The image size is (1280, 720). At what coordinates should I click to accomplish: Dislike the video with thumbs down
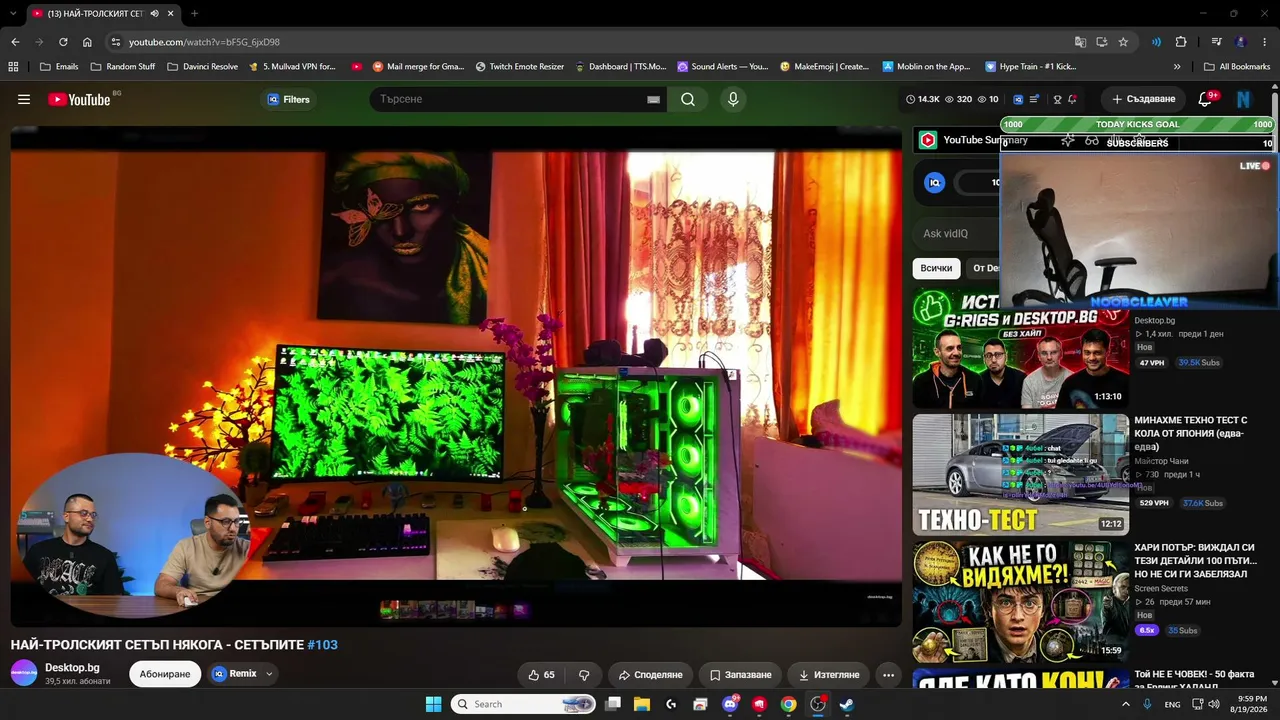[x=584, y=675]
